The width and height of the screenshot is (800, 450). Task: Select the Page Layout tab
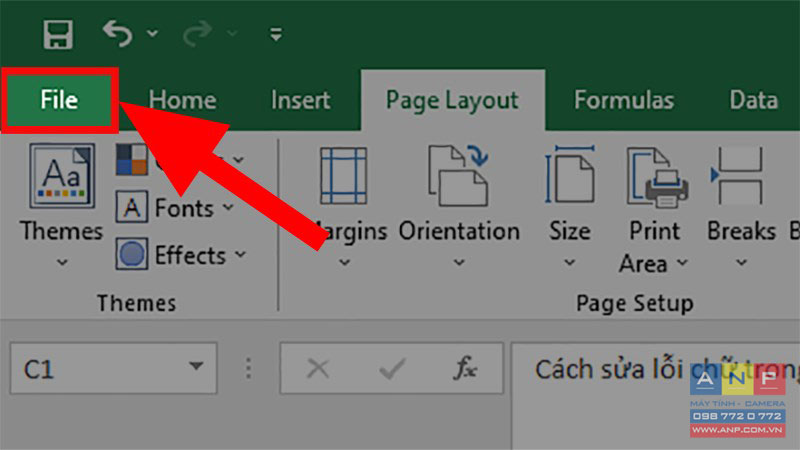pos(453,101)
